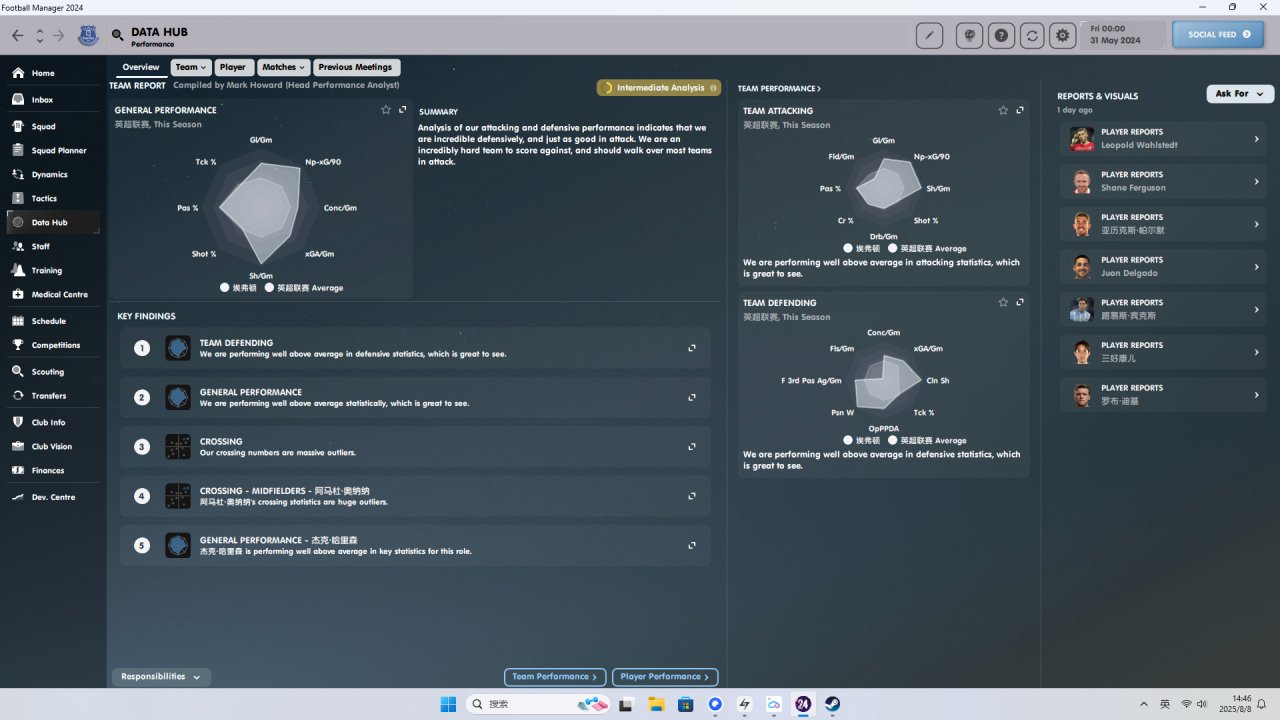The image size is (1280, 720).
Task: Open File Explorer from the taskbar
Action: pos(656,704)
